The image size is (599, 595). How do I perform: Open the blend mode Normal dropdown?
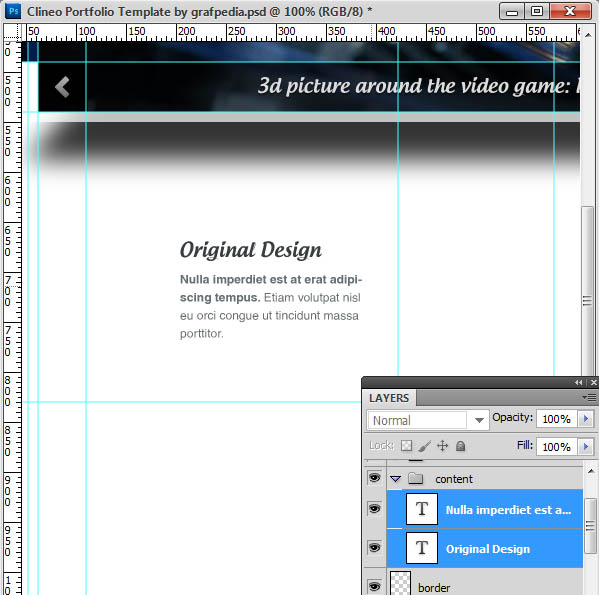(428, 420)
